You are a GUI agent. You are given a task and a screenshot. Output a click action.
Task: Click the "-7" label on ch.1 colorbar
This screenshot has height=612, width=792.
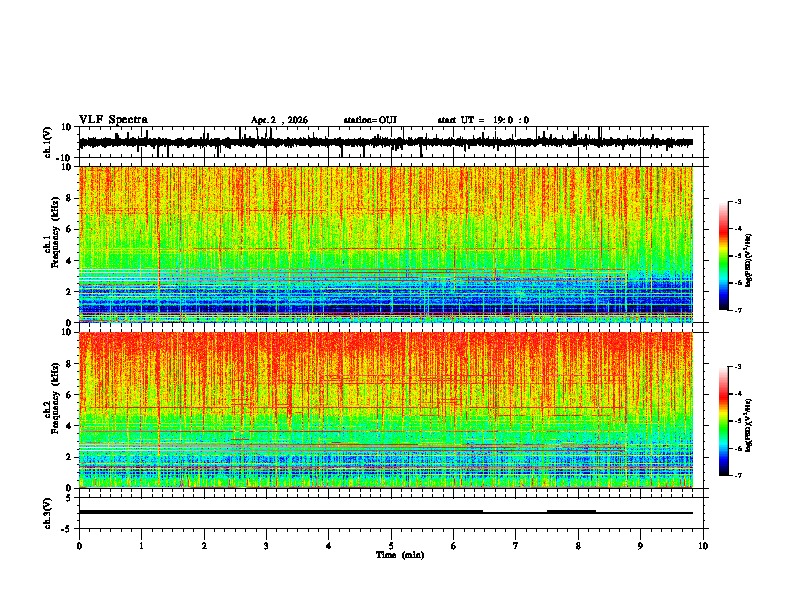click(x=737, y=310)
